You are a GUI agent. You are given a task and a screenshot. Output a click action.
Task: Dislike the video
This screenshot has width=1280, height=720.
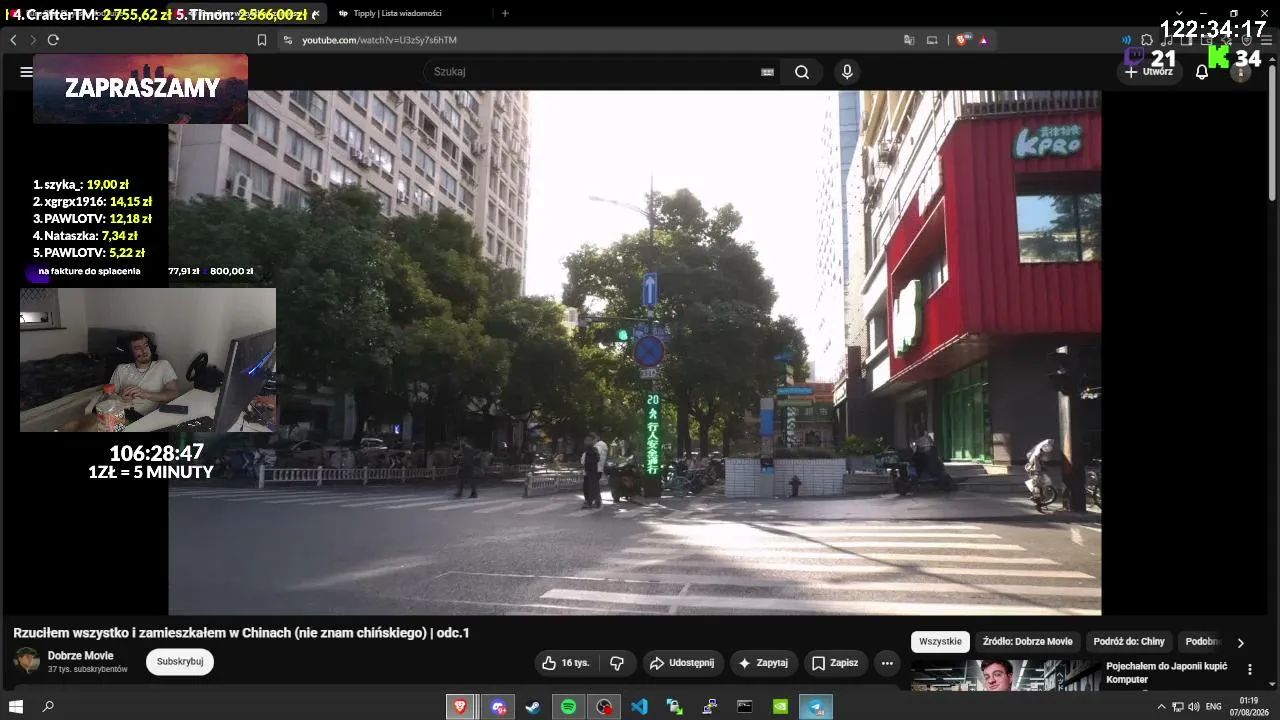[617, 663]
